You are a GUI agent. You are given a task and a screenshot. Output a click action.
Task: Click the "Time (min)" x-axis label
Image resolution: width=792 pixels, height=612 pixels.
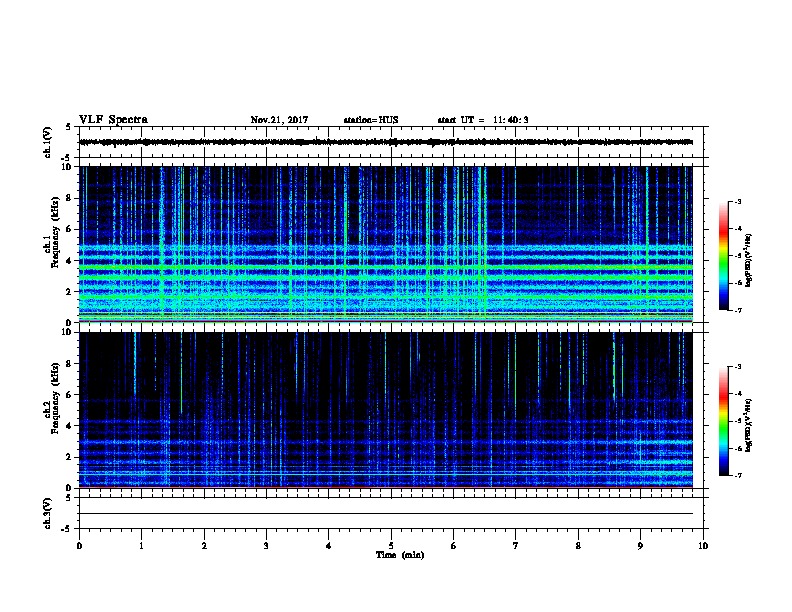tap(400, 555)
